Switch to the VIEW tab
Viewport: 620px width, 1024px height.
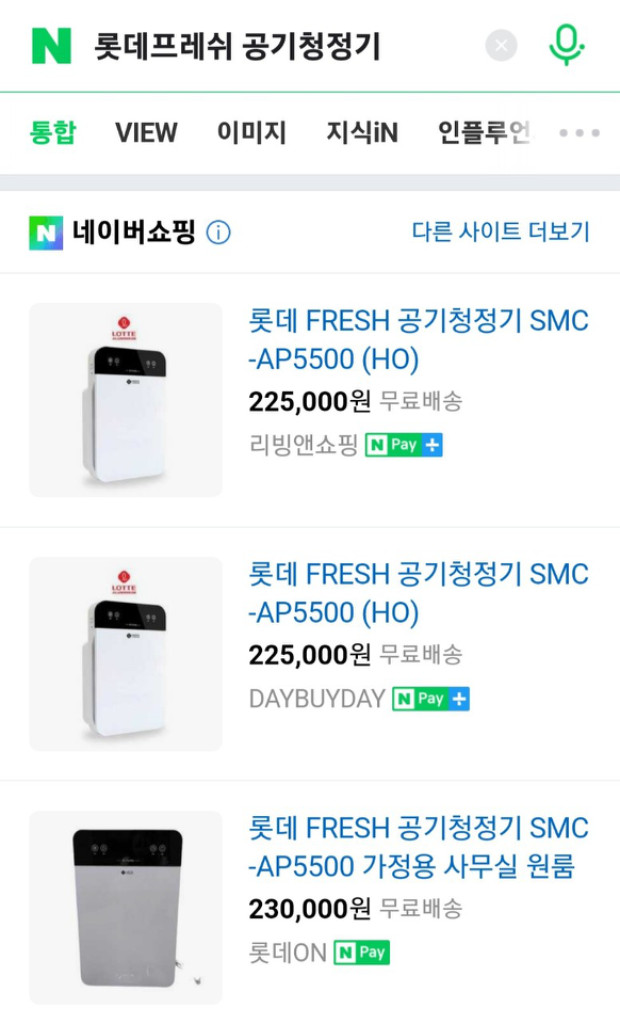146,132
